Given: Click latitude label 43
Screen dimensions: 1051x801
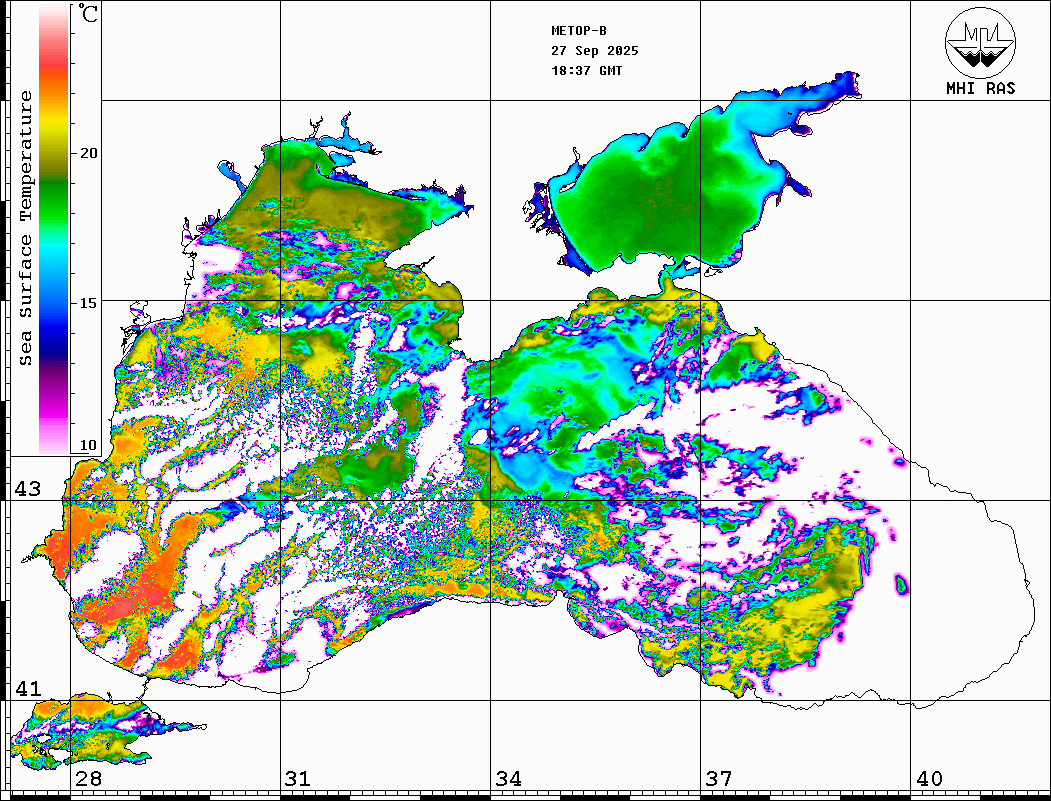Looking at the screenshot, I should (x=27, y=489).
